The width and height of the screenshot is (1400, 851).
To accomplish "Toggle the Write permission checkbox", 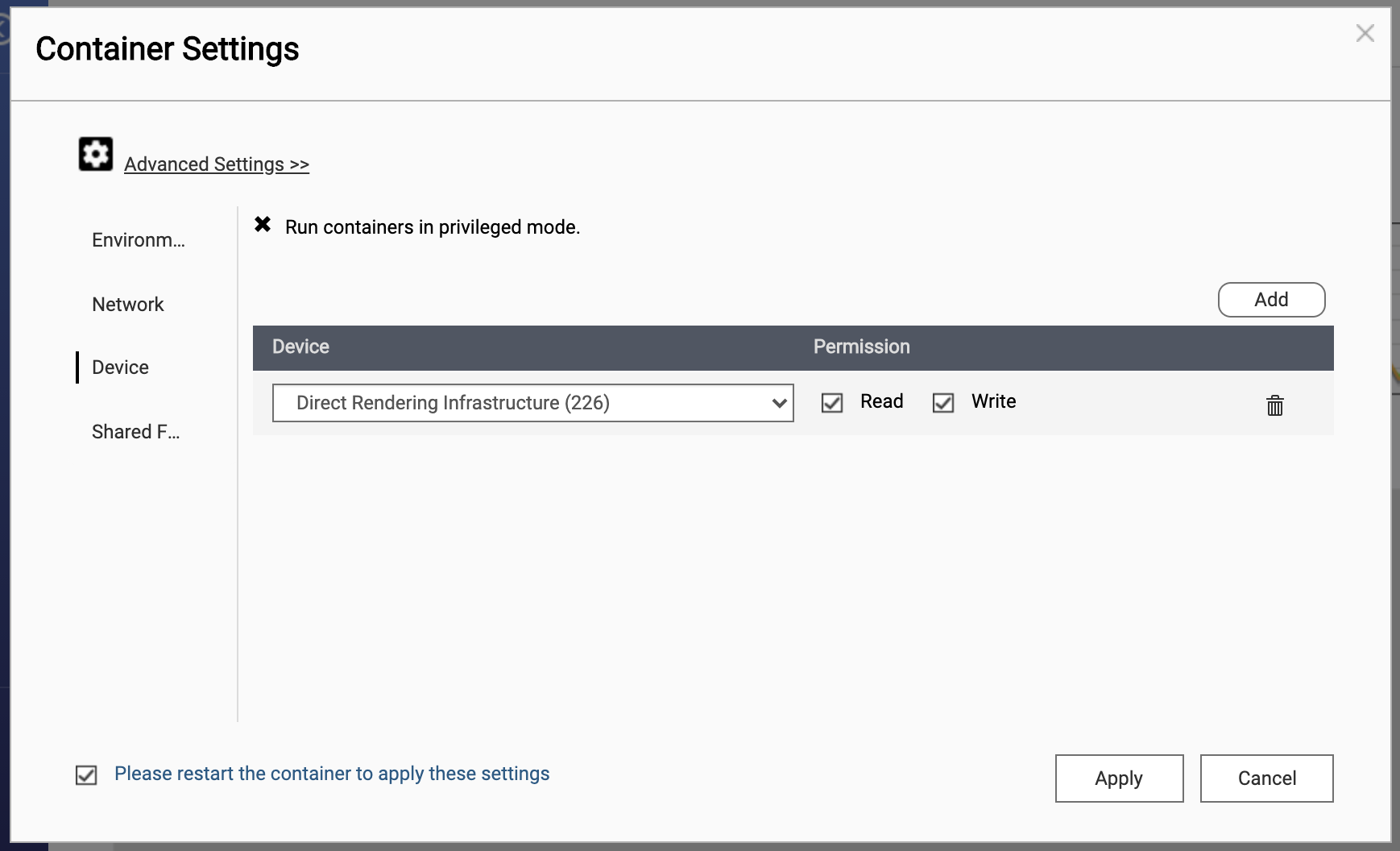I will point(943,403).
